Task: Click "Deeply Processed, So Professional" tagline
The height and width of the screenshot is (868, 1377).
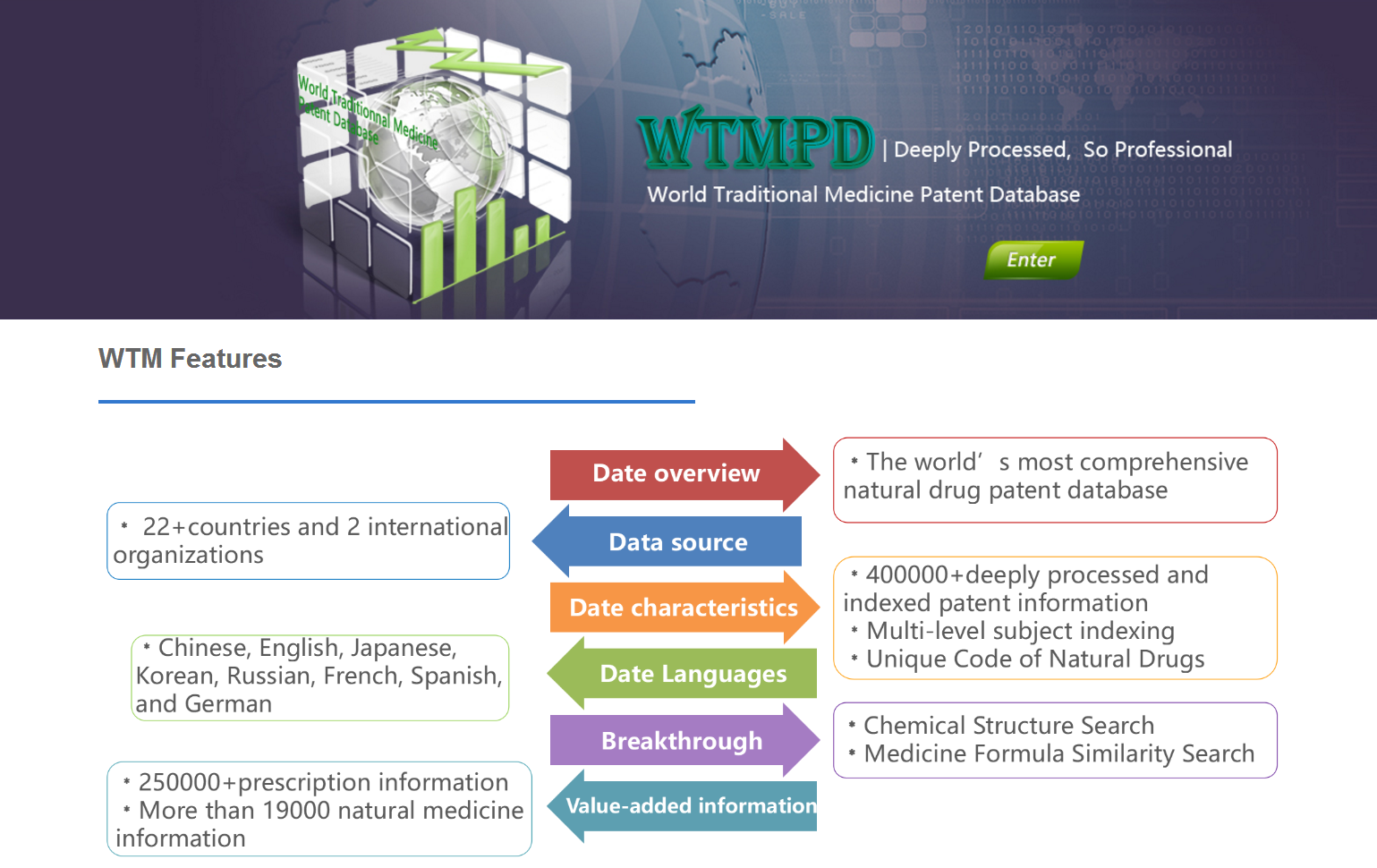Action: 1063,149
